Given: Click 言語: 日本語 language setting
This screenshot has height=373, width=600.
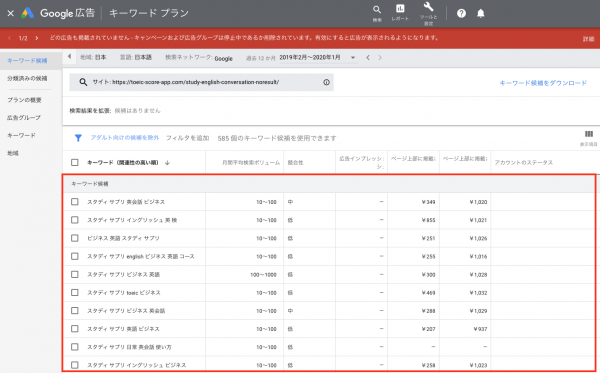Looking at the screenshot, I should pos(136,57).
